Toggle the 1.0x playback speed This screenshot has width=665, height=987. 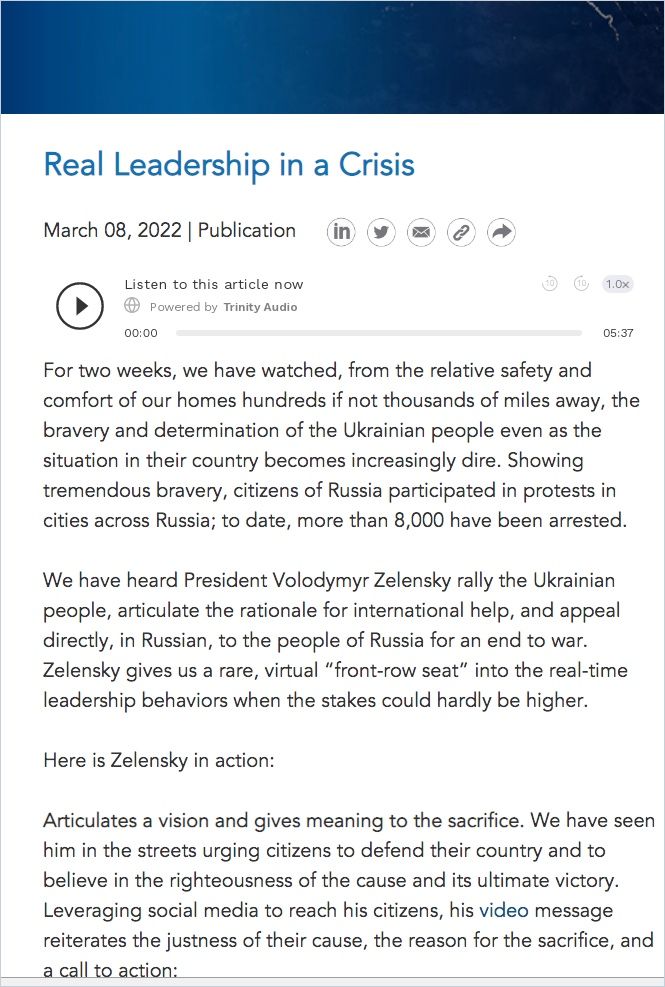(x=616, y=284)
